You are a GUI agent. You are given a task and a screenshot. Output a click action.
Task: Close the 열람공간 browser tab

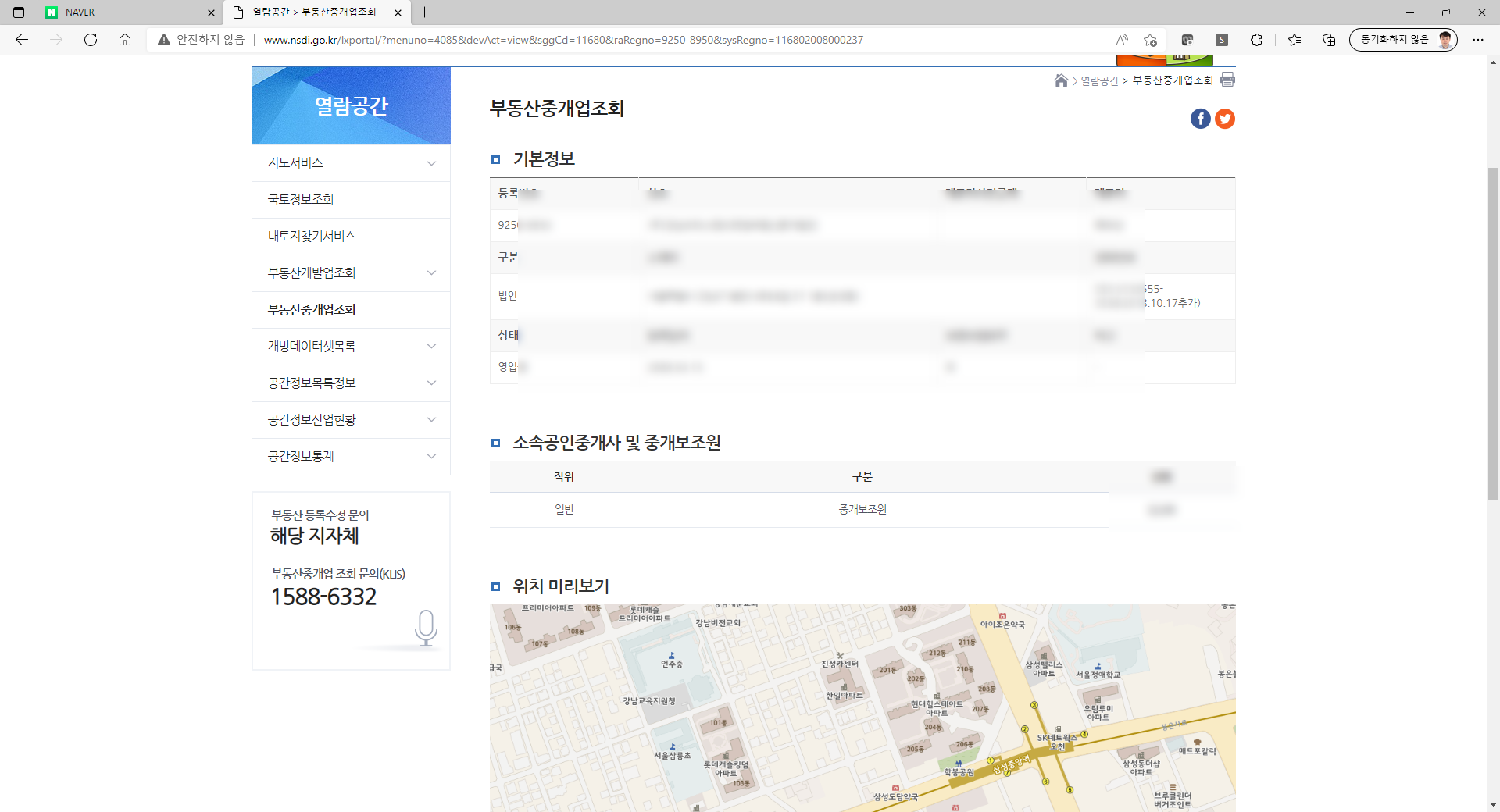[x=398, y=12]
